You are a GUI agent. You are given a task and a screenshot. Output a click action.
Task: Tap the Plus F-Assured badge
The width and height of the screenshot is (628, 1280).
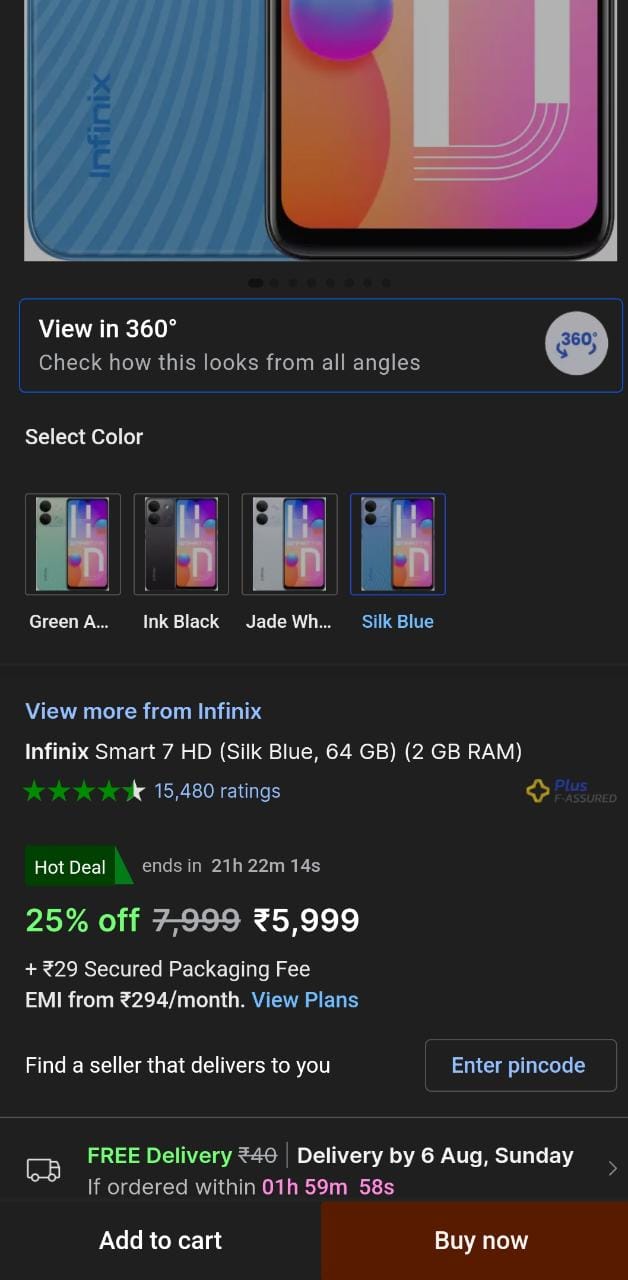pyautogui.click(x=571, y=791)
